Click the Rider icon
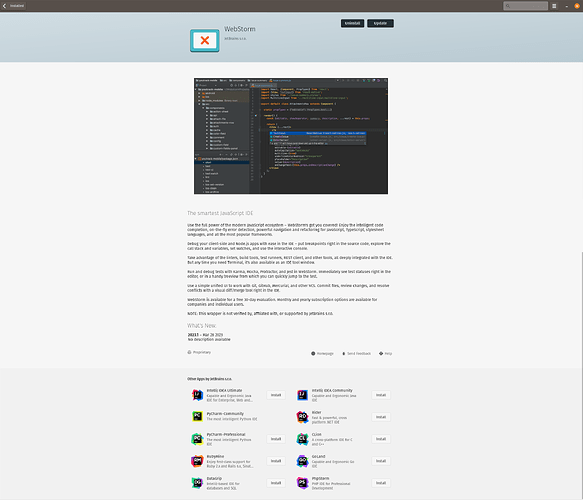The width and height of the screenshot is (583, 500). pyautogui.click(x=302, y=417)
